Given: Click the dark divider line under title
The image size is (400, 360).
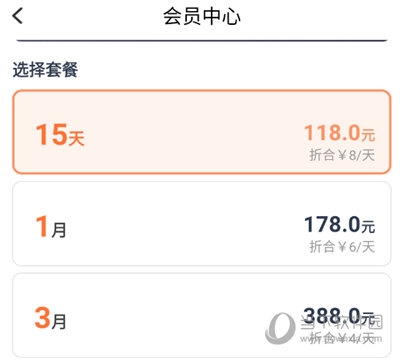Looking at the screenshot, I should [x=202, y=41].
